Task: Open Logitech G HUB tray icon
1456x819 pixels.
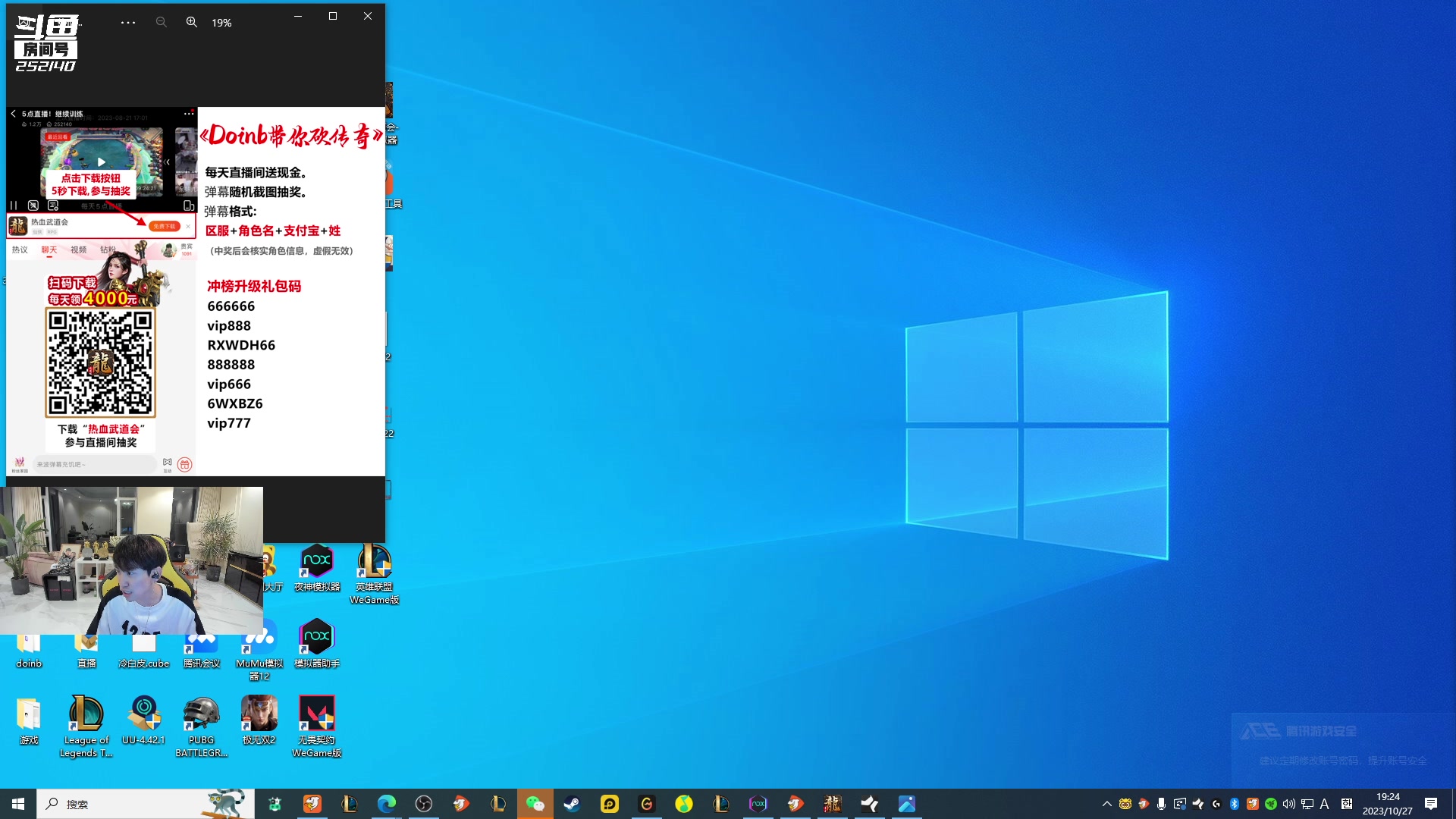Action: [x=1216, y=804]
